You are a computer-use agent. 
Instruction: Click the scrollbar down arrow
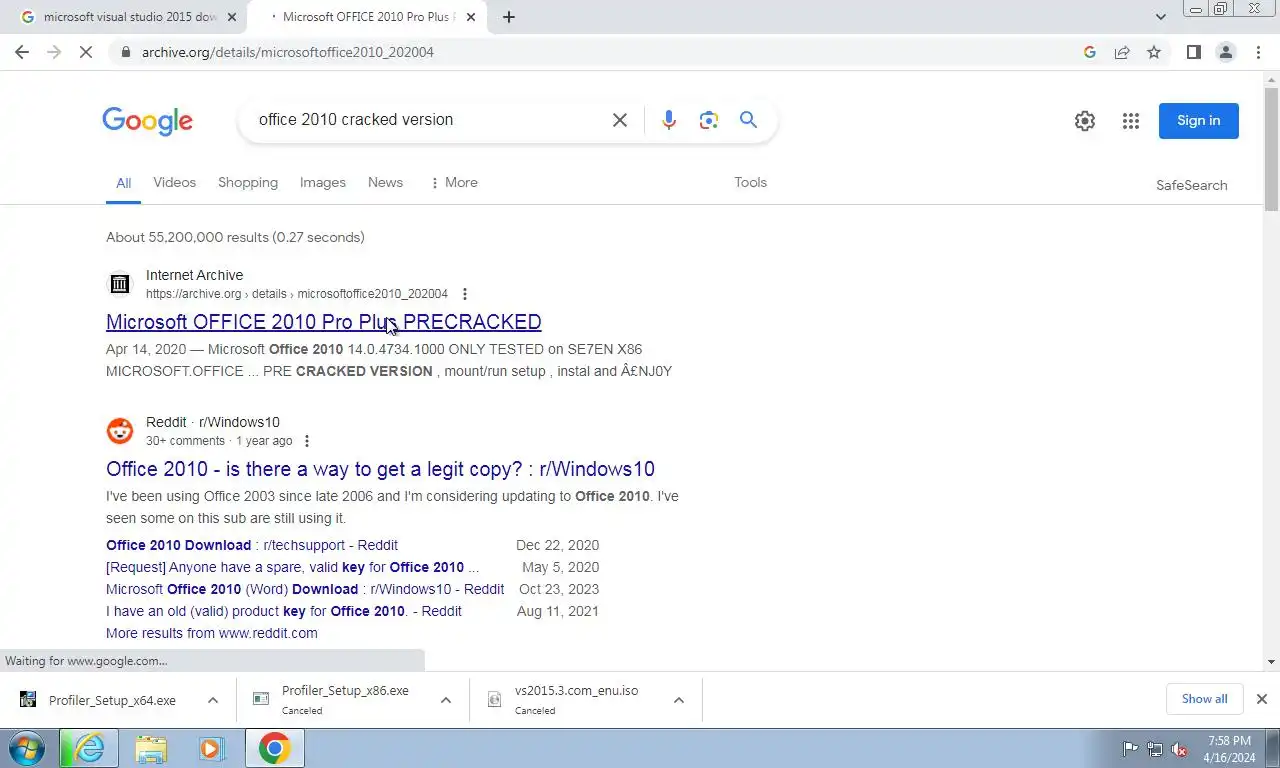point(1271,662)
